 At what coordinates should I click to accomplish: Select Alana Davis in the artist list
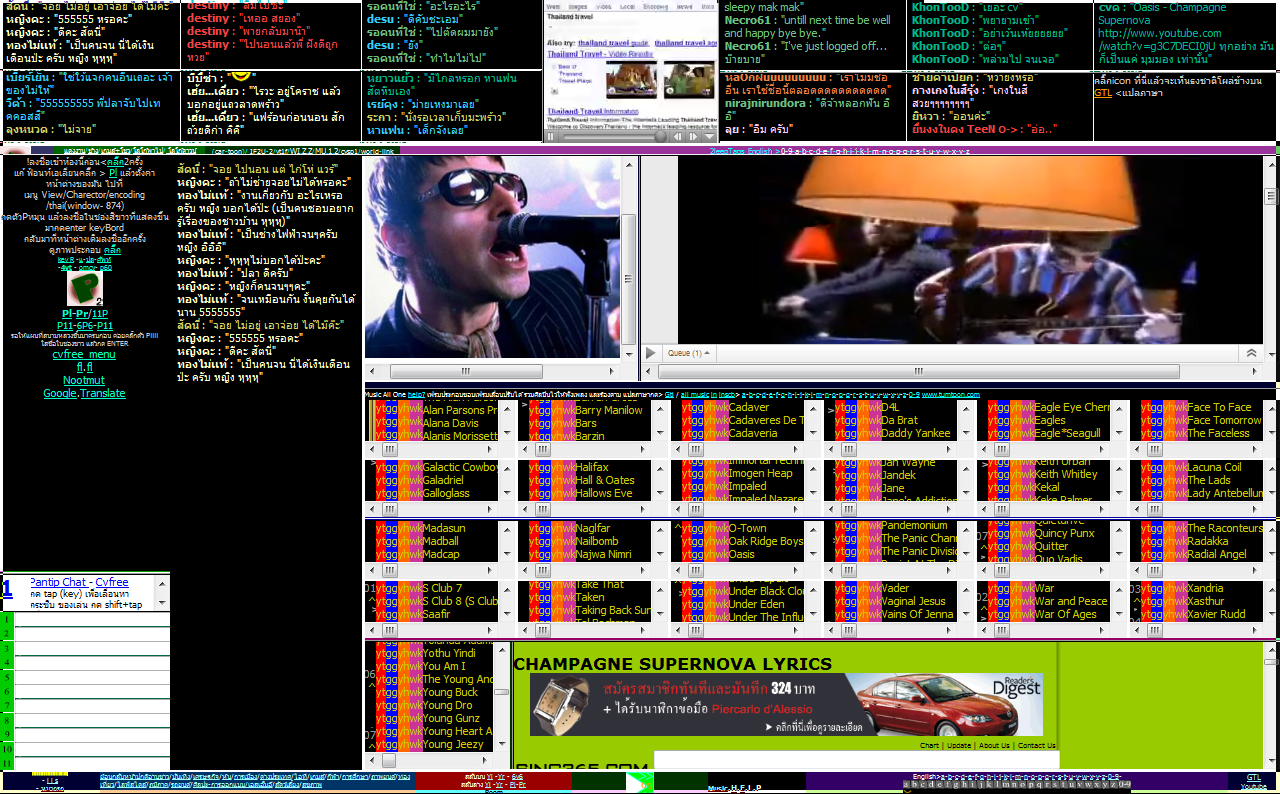(451, 423)
